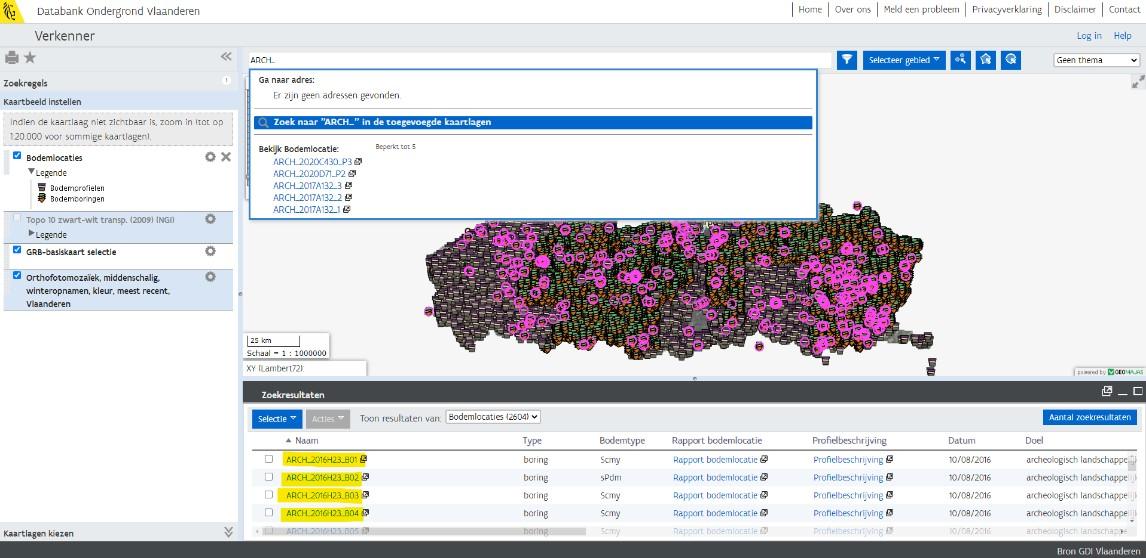Open ARCH_2020C430_P3 search suggestion link
The height and width of the screenshot is (558, 1146).
(312, 161)
